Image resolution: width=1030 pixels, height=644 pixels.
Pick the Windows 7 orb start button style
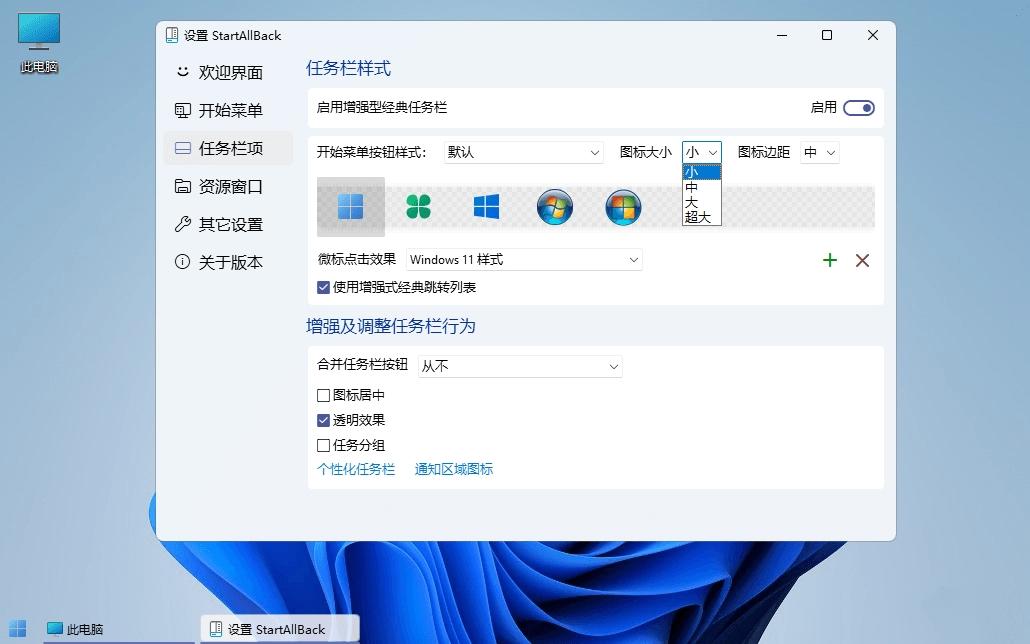point(555,206)
